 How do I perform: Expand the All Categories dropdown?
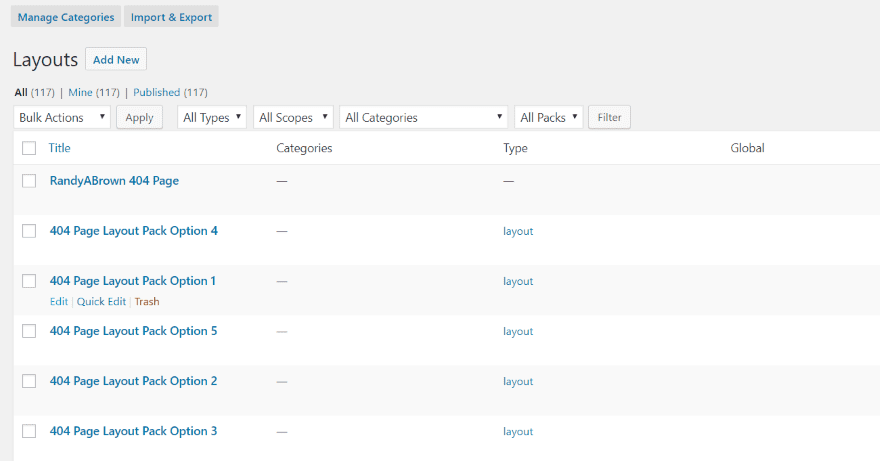tap(423, 117)
